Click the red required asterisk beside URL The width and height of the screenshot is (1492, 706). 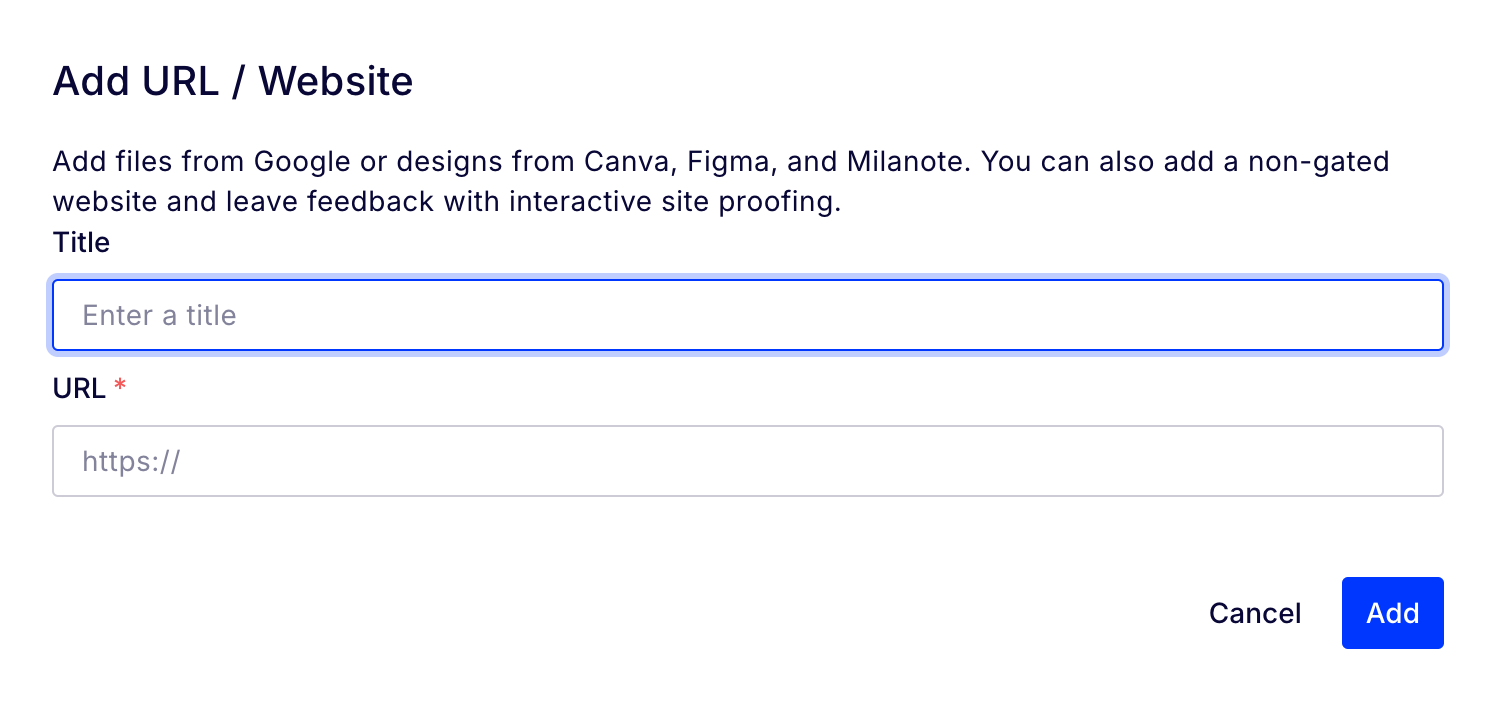120,388
